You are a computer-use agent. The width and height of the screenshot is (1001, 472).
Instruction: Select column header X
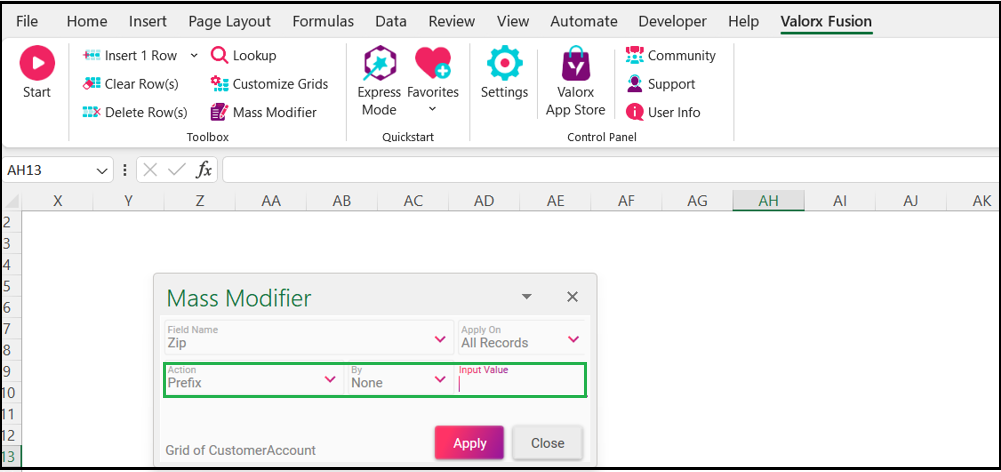57,201
